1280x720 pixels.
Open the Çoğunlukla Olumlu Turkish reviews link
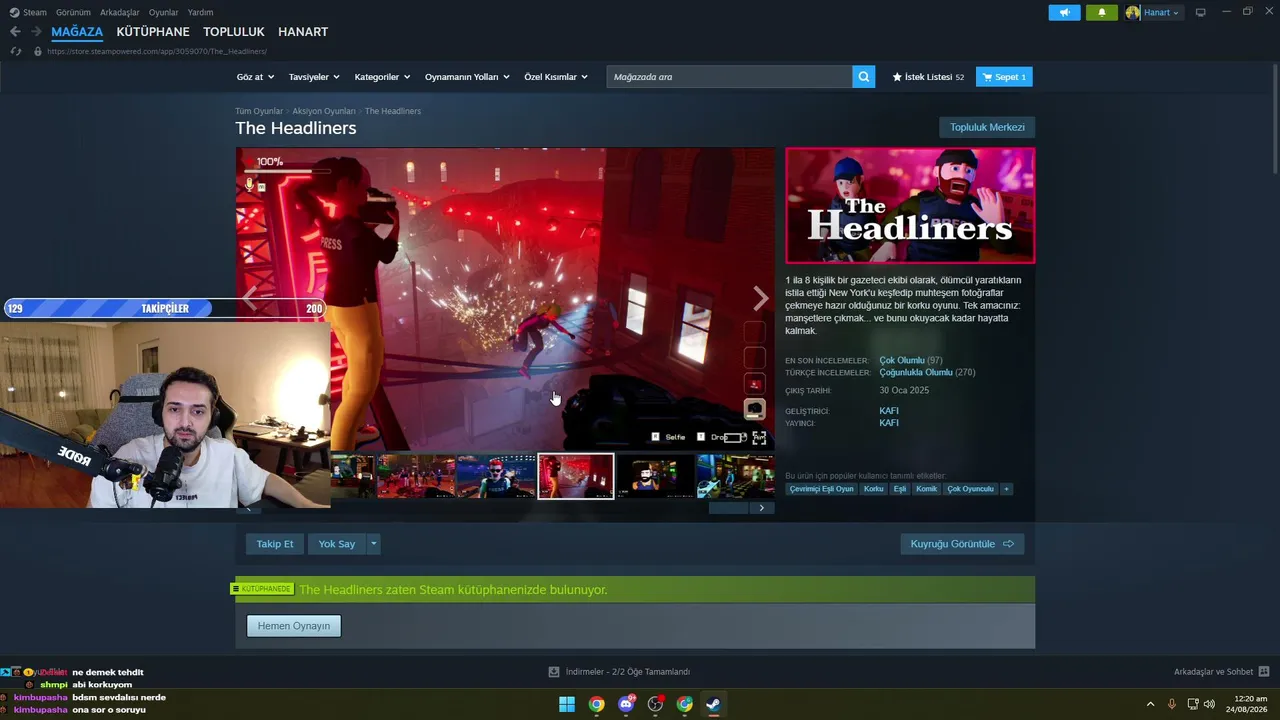click(x=916, y=372)
